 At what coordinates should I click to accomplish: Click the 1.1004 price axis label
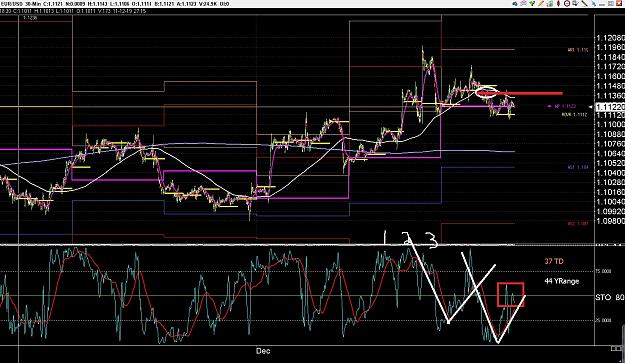(x=610, y=202)
